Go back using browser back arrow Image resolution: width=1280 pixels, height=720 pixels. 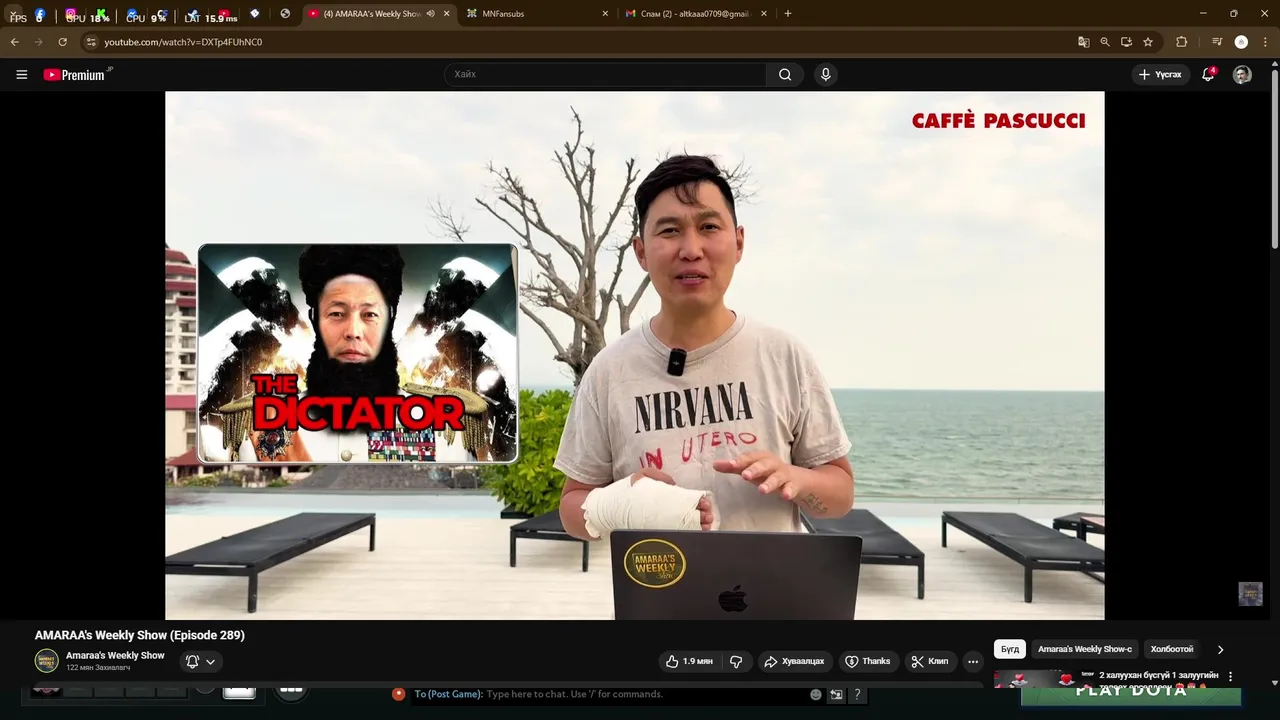tap(14, 42)
